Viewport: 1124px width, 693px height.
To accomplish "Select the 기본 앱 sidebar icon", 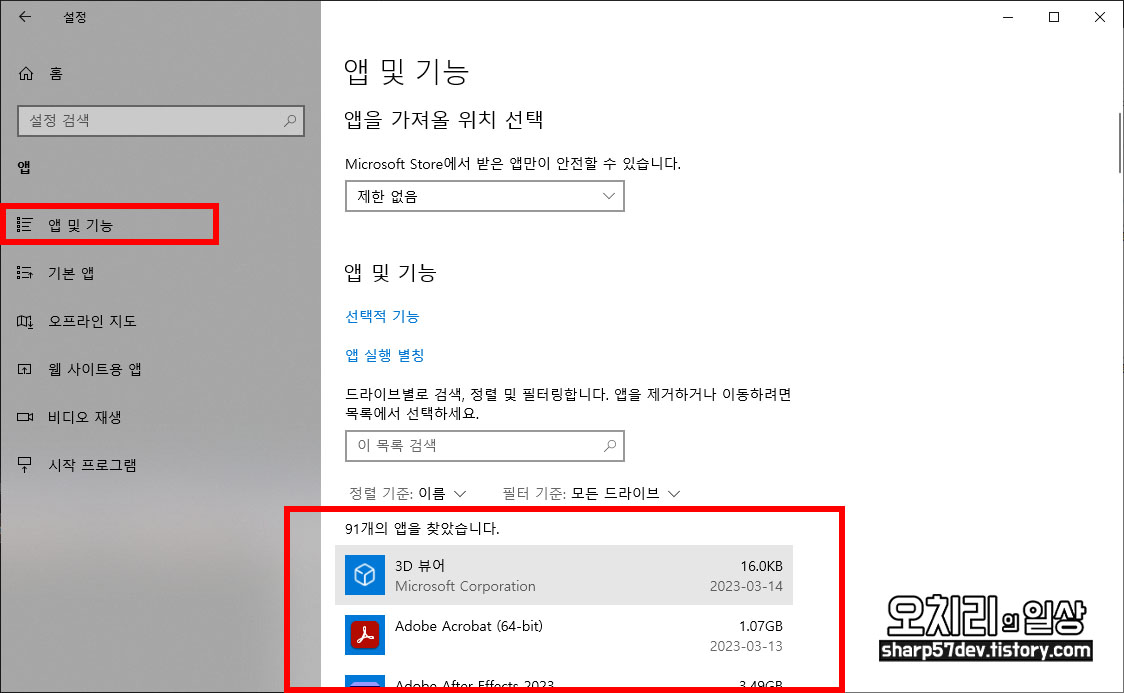I will click(24, 273).
